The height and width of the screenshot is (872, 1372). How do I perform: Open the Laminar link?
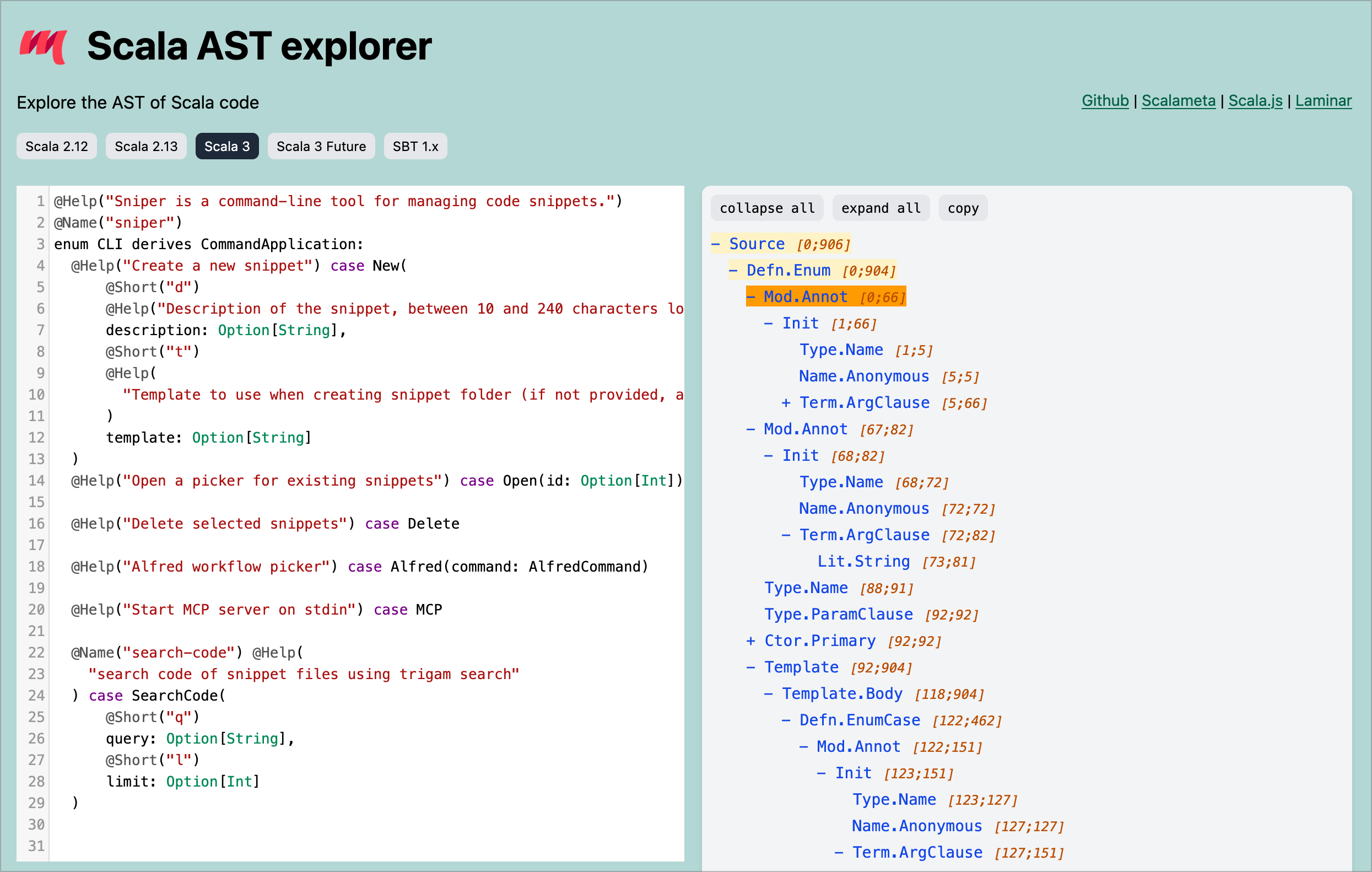pos(1323,101)
